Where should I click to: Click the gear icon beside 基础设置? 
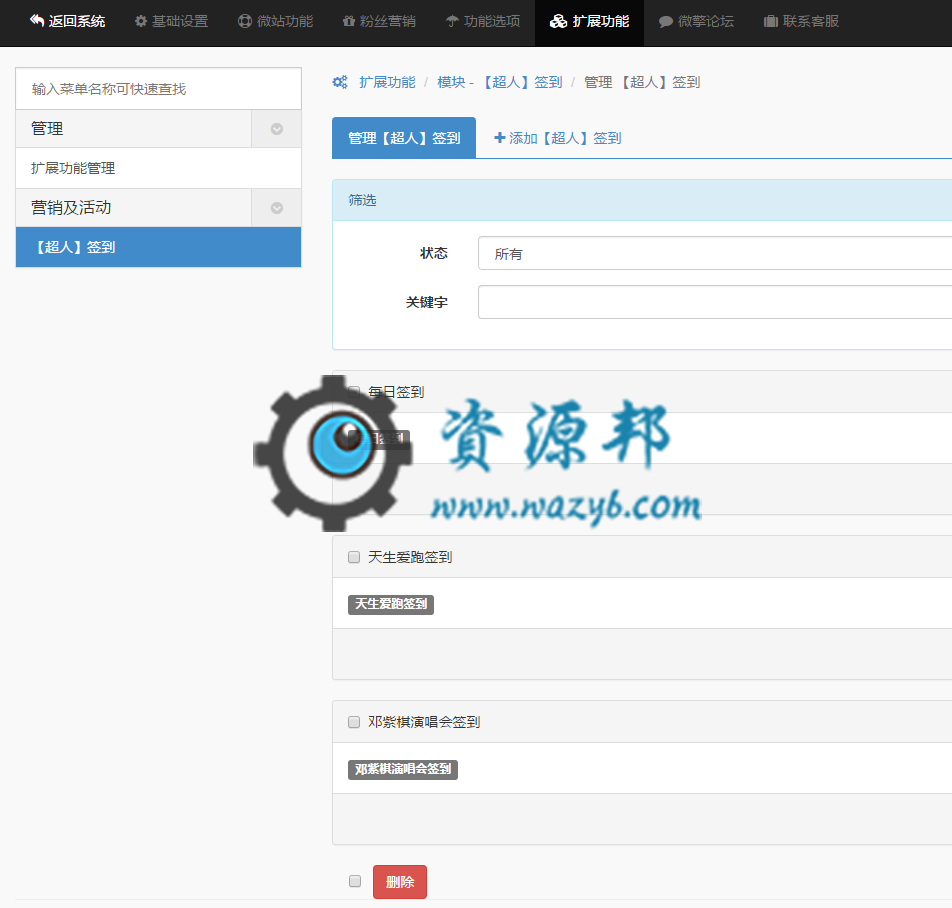pos(141,21)
